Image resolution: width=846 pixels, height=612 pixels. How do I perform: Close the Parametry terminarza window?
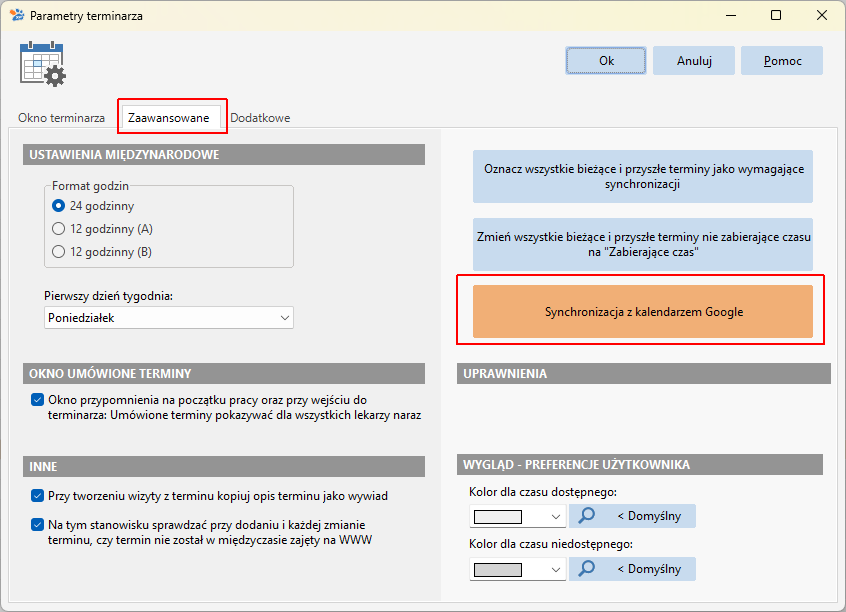tap(822, 15)
